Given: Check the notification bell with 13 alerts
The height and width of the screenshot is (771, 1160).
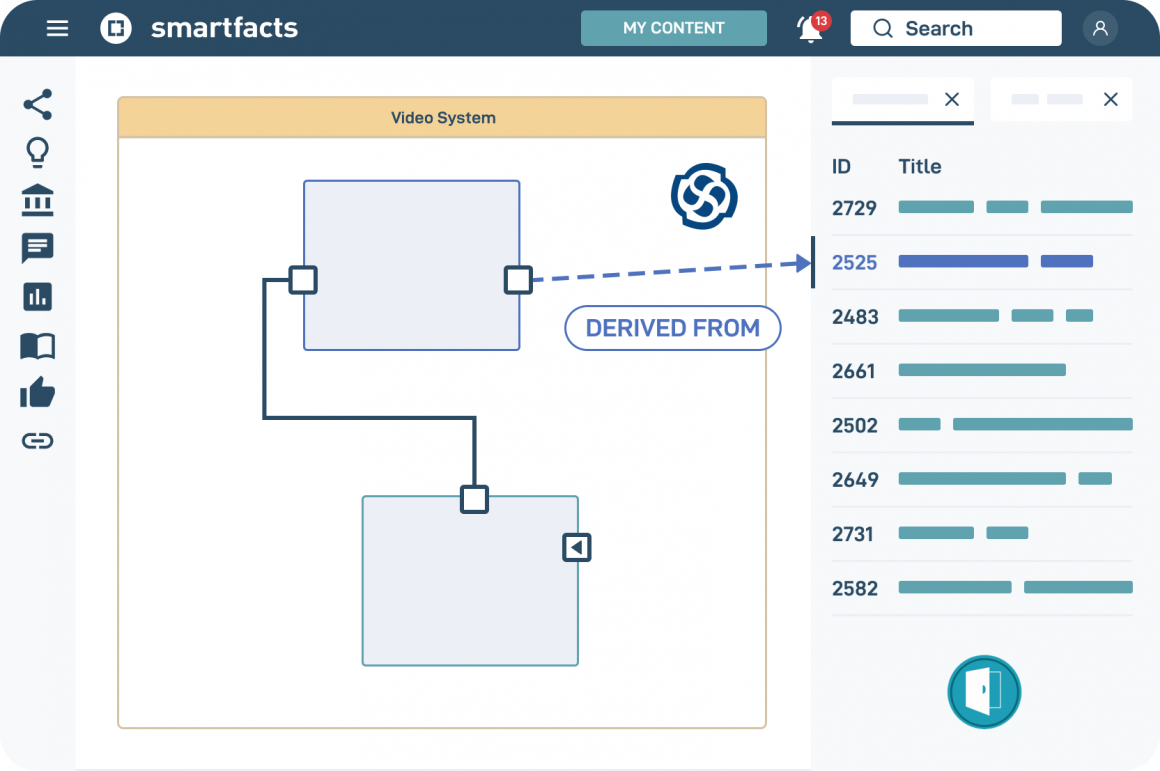Looking at the screenshot, I should [x=808, y=28].
